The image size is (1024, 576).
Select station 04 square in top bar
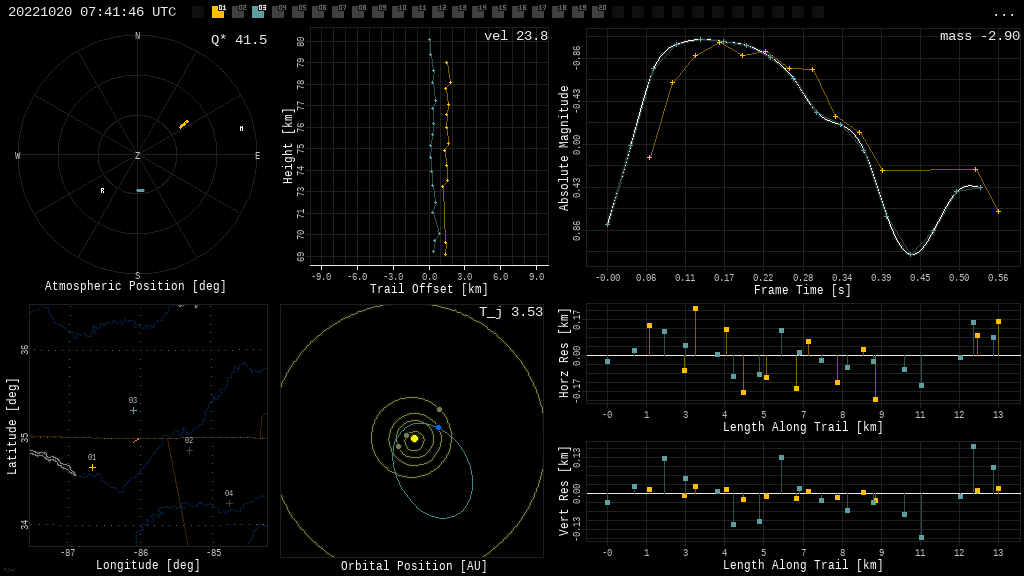pos(278,12)
